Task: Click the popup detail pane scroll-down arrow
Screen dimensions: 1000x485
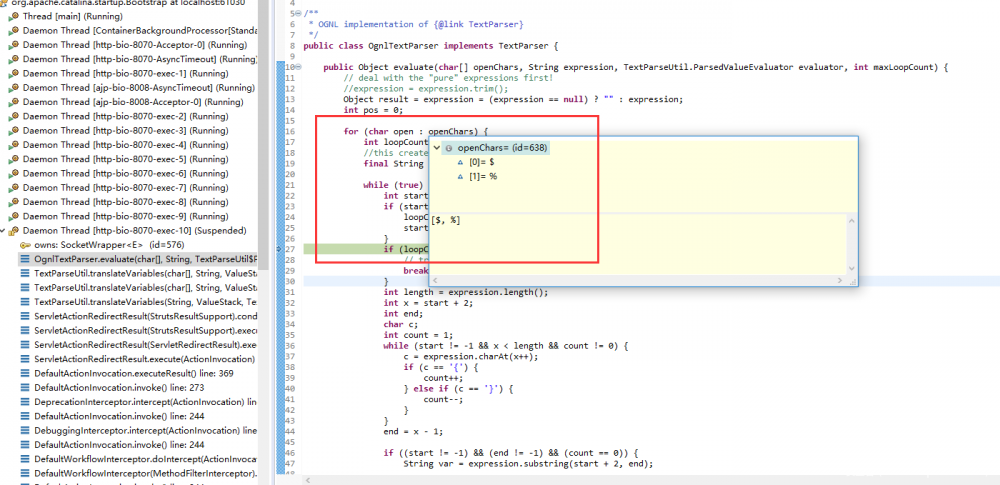Action: pyautogui.click(x=851, y=269)
